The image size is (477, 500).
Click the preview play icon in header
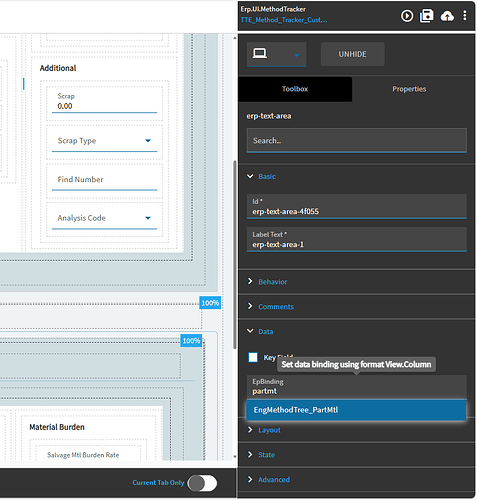(x=407, y=16)
